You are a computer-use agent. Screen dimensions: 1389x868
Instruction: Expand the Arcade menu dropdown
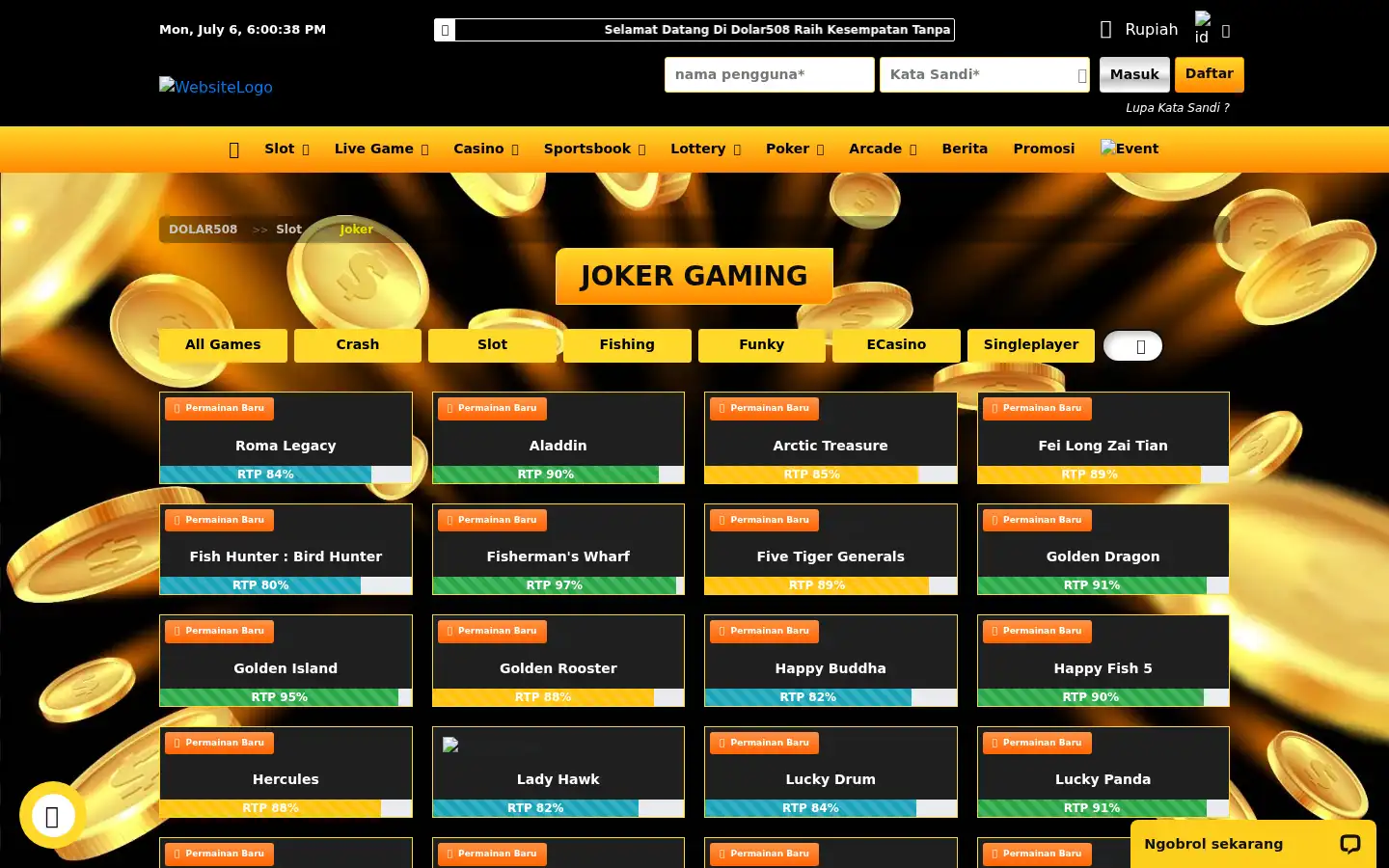(x=883, y=149)
